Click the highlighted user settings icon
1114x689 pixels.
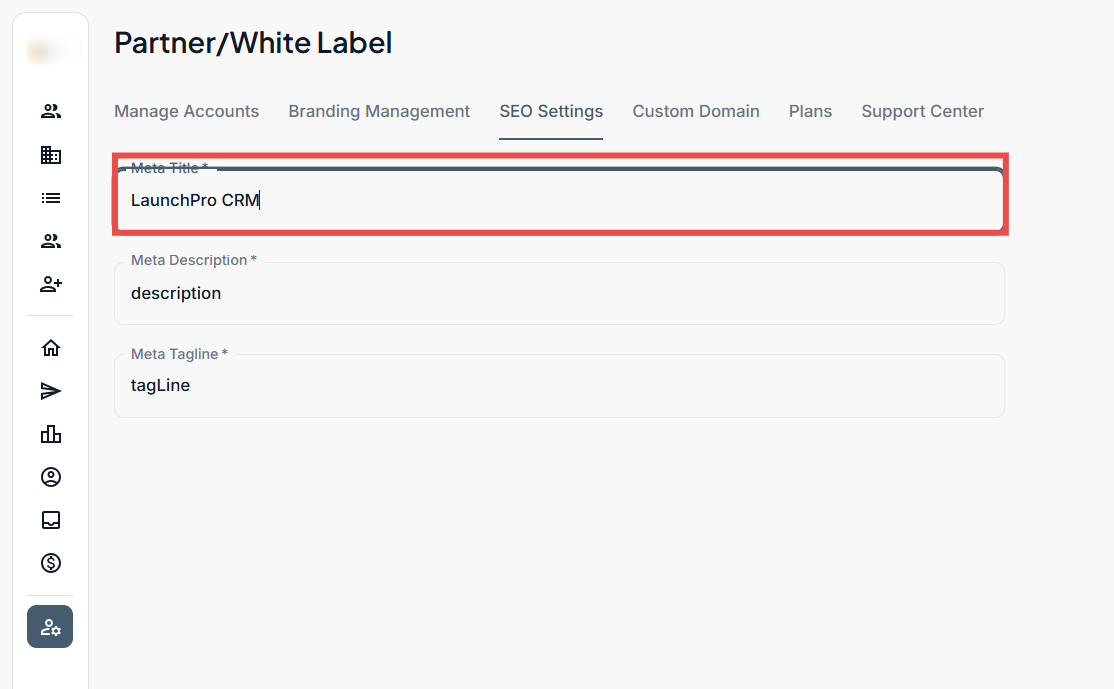tap(50, 627)
